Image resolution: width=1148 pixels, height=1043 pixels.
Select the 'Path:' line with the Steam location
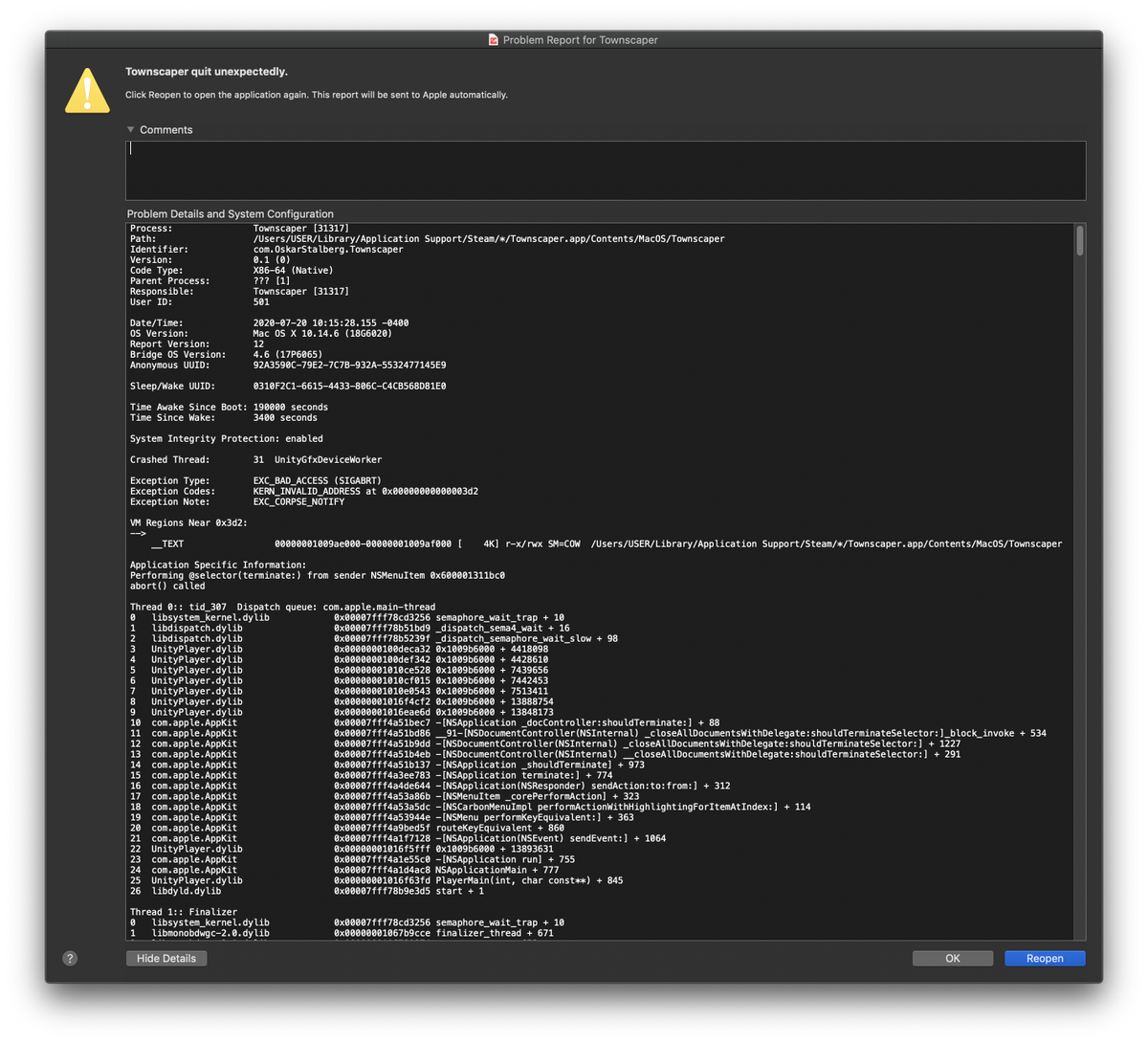[x=428, y=239]
